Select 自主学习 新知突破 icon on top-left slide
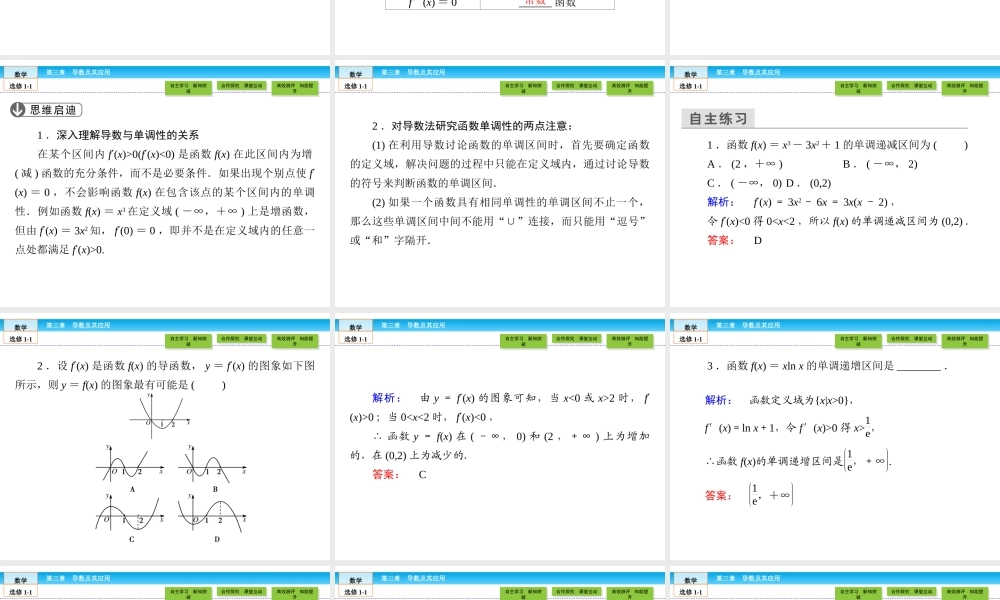This screenshot has width=1000, height=600. pos(189,86)
